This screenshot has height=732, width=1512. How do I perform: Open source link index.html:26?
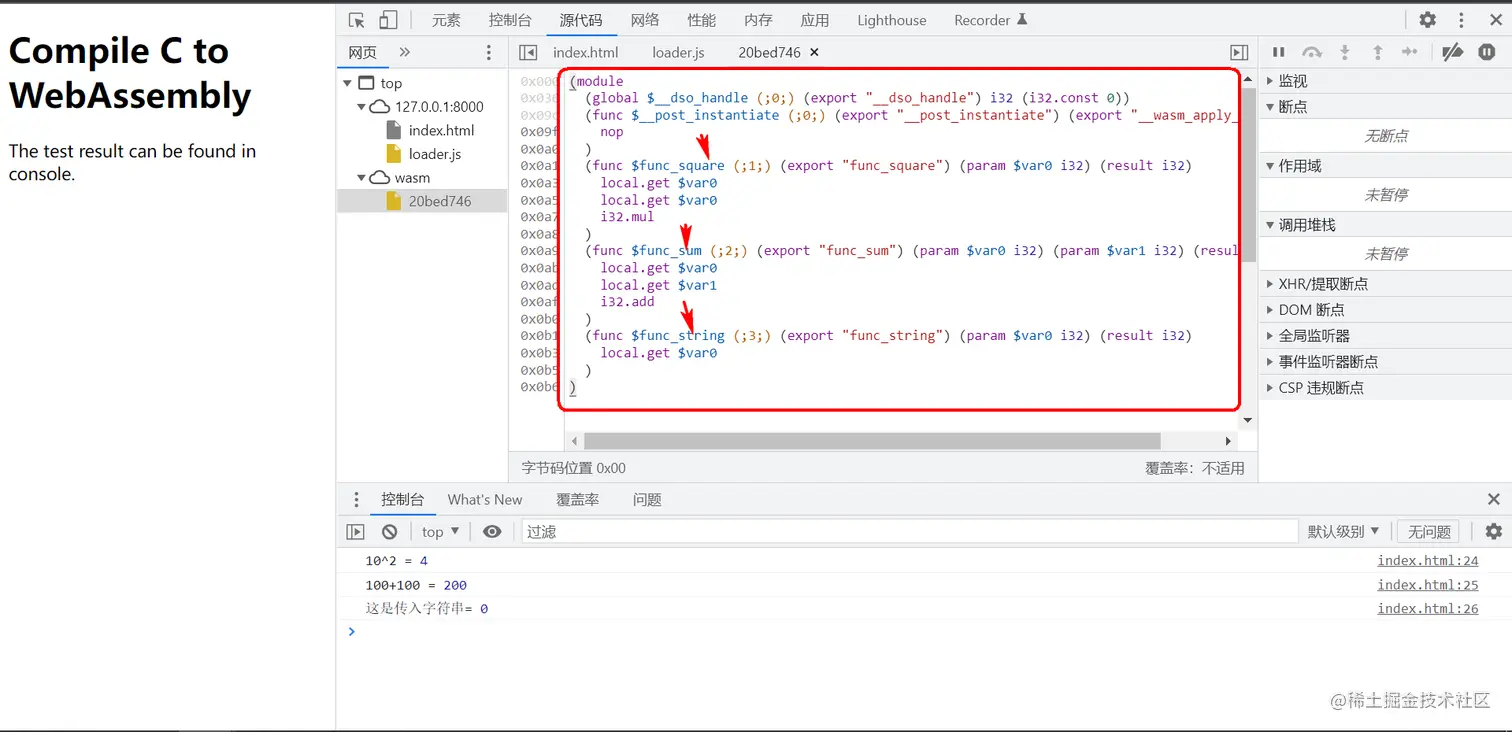click(1427, 609)
